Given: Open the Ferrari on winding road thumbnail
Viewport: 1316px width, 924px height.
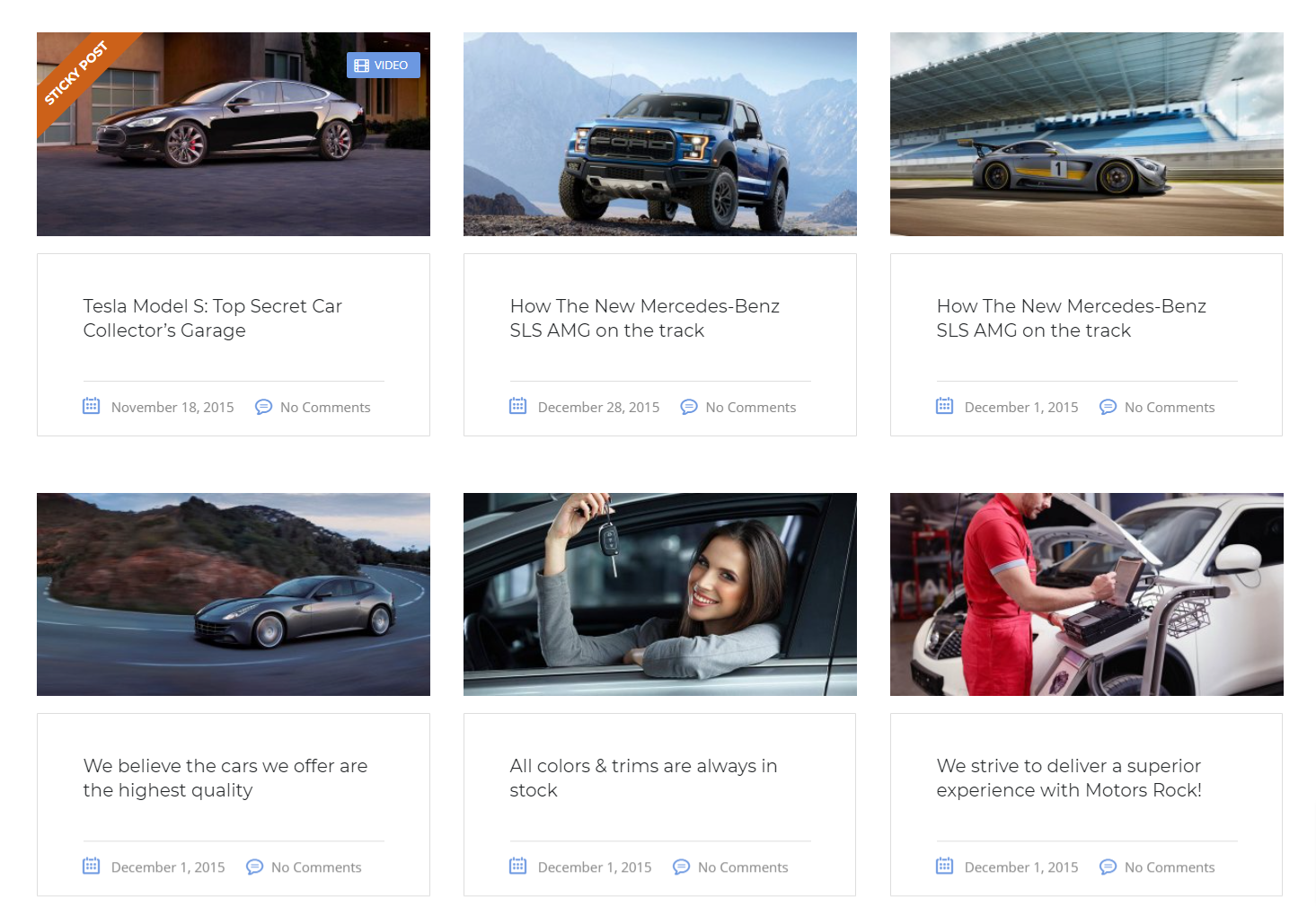Looking at the screenshot, I should [x=234, y=594].
